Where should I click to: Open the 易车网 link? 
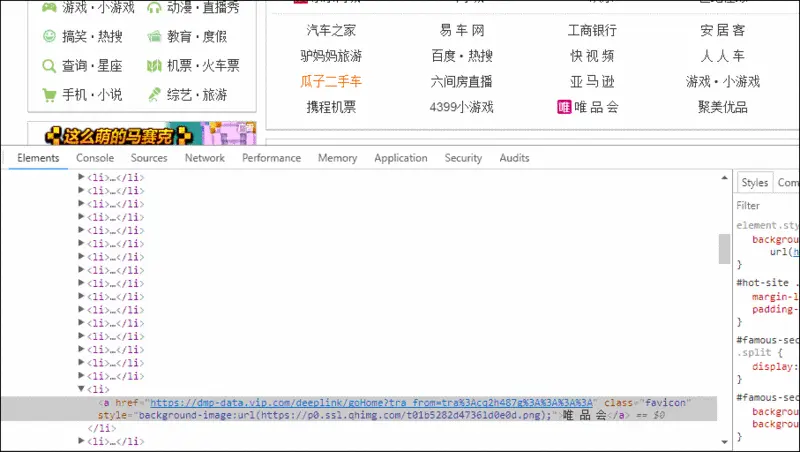[462, 31]
